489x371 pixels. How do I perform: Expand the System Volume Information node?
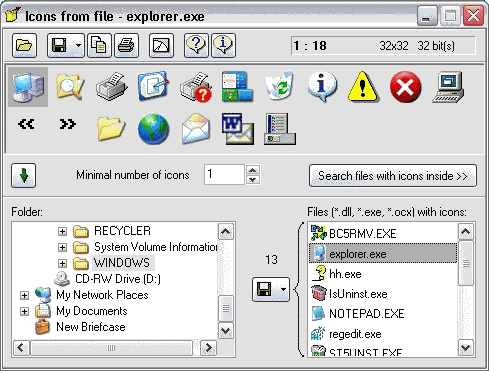tap(62, 247)
